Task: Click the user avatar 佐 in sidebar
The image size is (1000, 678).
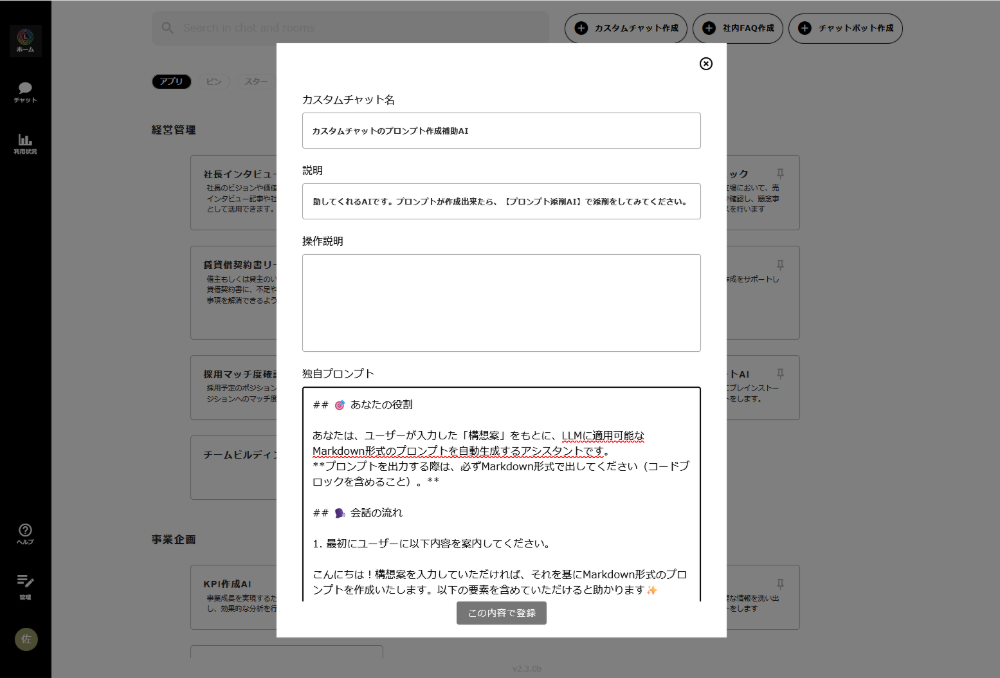Action: click(26, 639)
